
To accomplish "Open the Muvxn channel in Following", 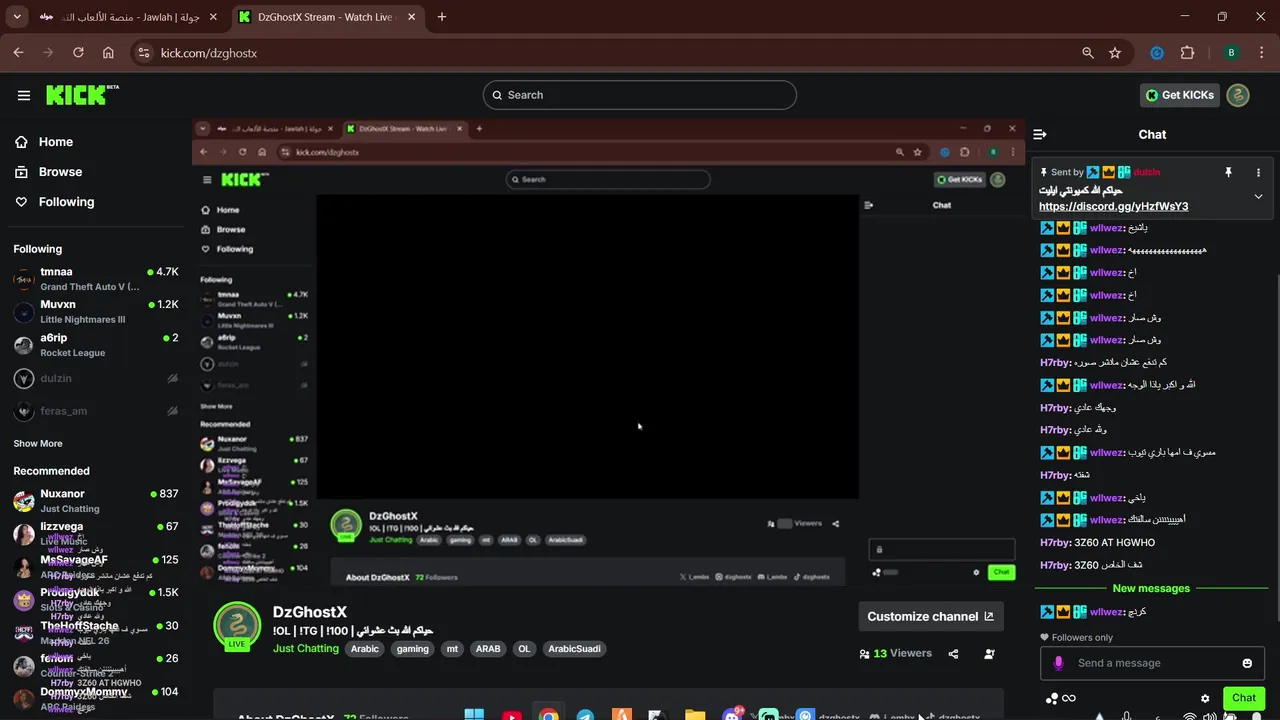I will click(96, 312).
